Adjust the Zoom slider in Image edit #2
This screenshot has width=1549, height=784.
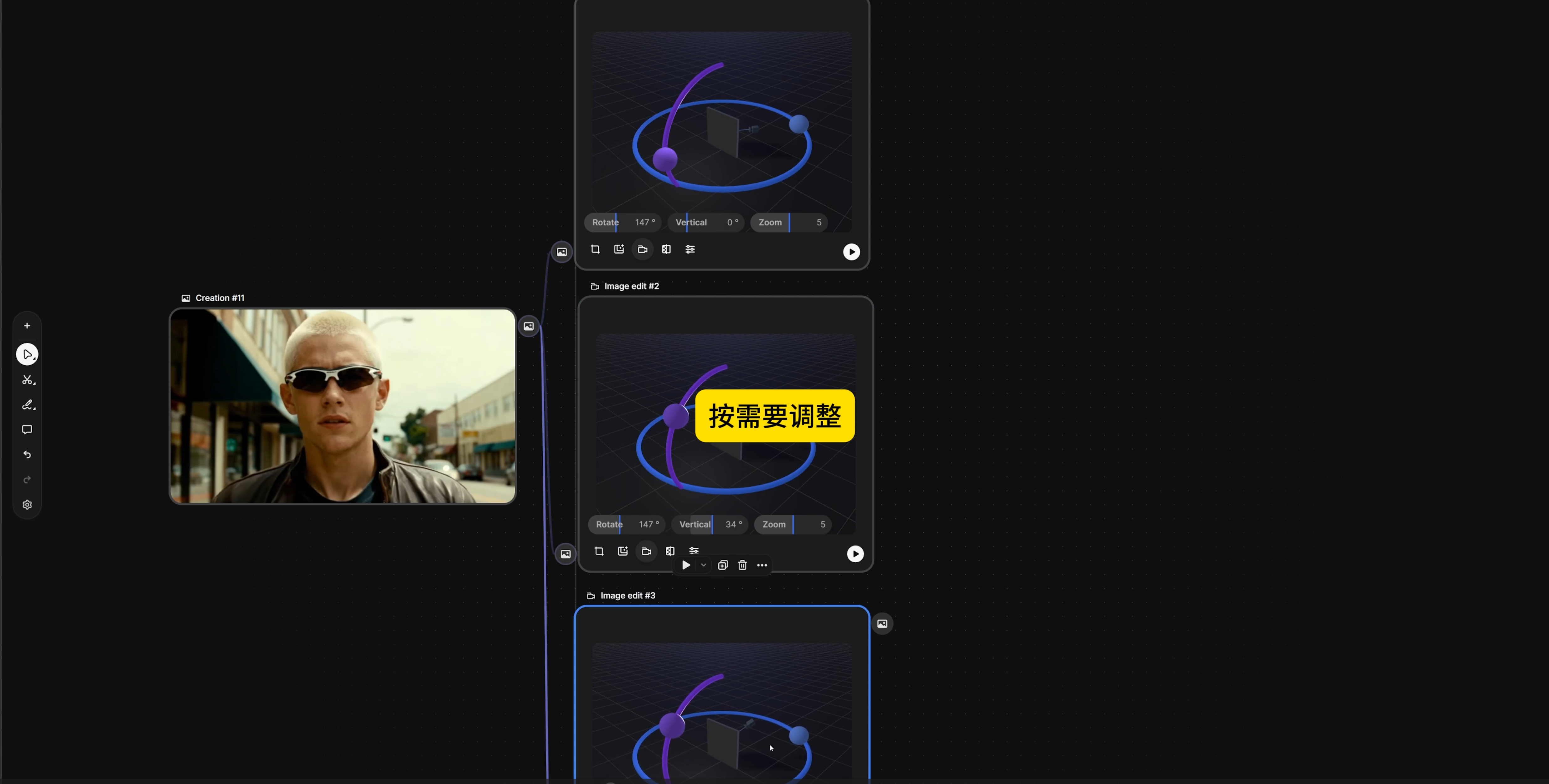point(793,525)
